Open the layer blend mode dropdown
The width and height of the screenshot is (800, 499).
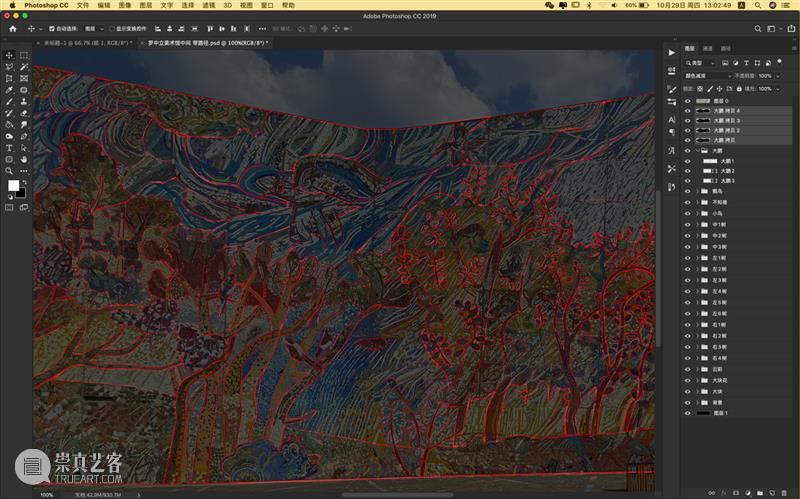point(708,76)
